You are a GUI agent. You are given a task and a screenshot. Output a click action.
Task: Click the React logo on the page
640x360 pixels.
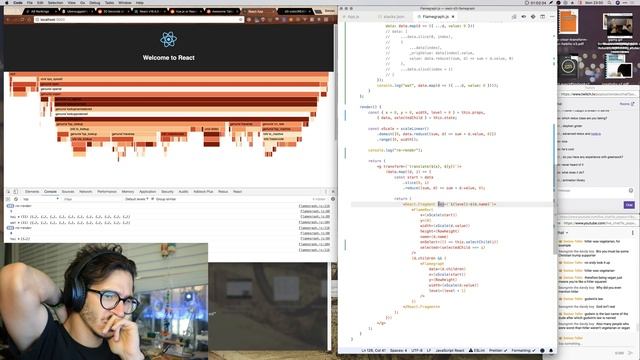[169, 40]
